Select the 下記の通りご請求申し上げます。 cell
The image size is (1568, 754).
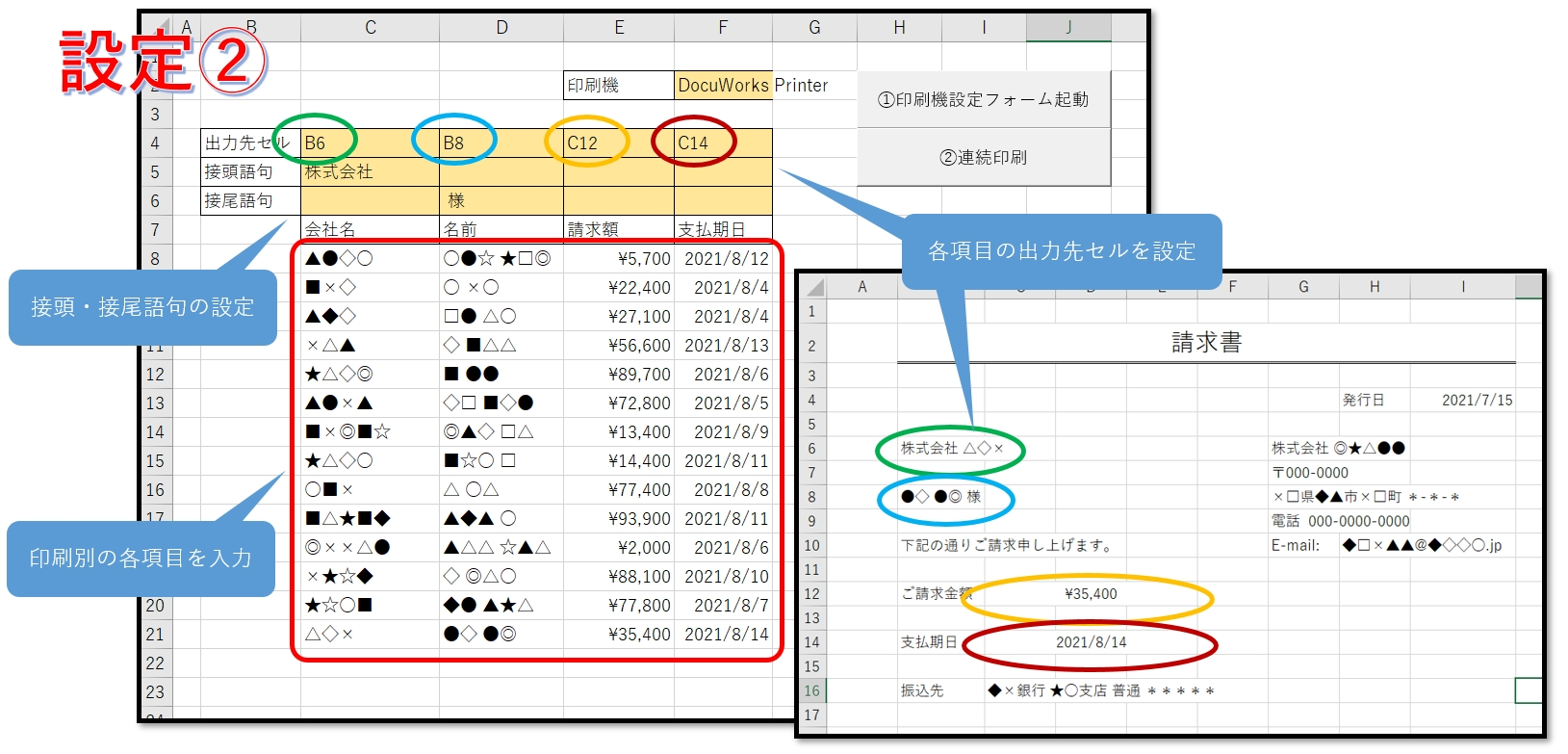[1007, 545]
